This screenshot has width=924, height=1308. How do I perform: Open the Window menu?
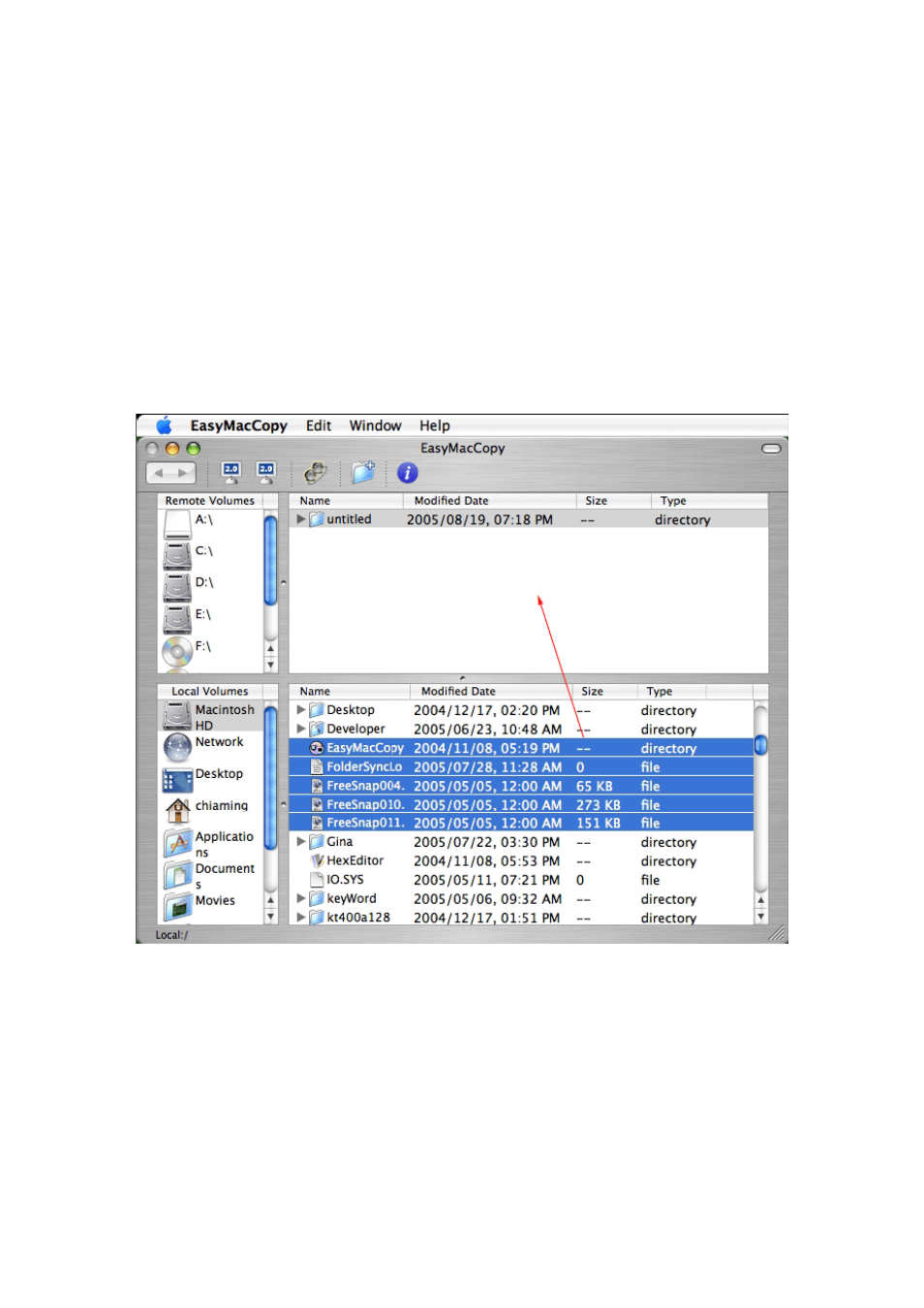[375, 425]
